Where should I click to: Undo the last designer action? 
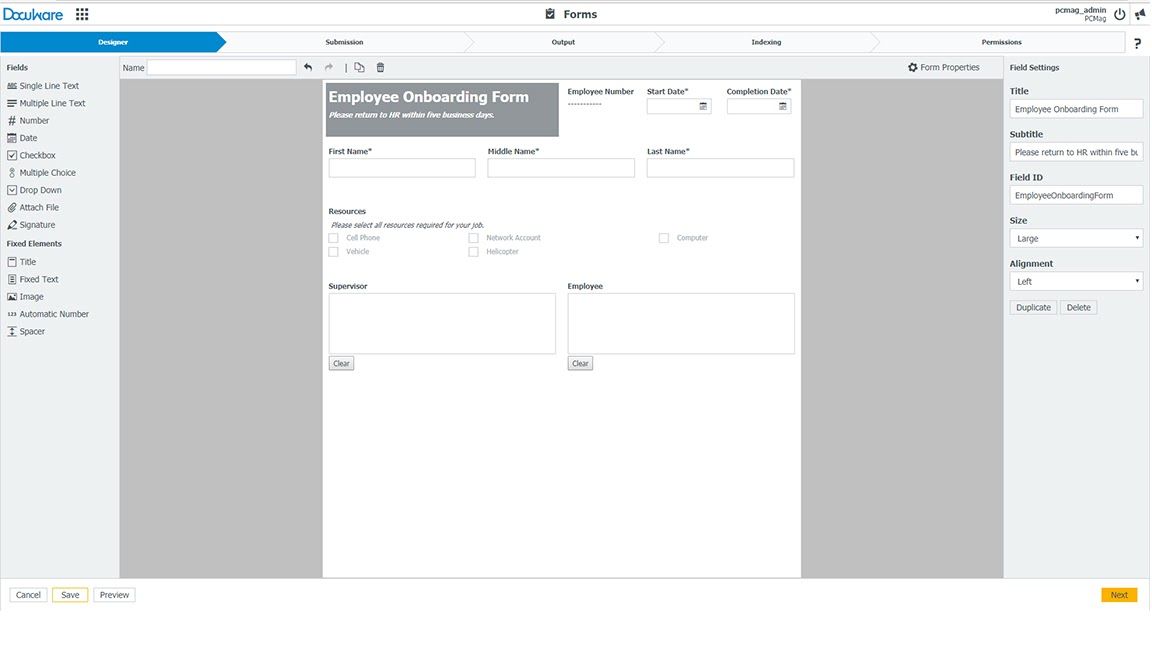click(x=308, y=68)
